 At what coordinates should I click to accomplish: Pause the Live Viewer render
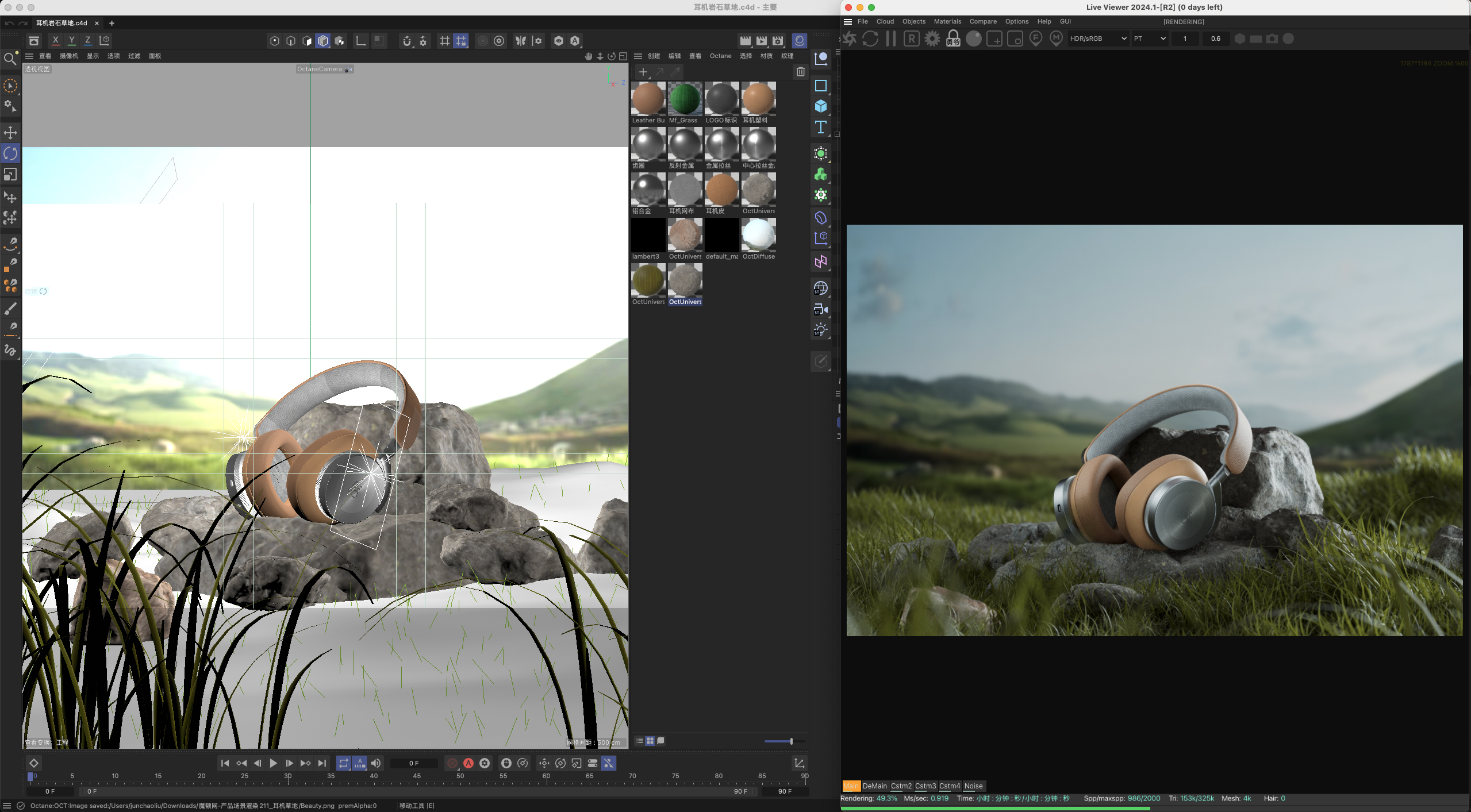891,39
